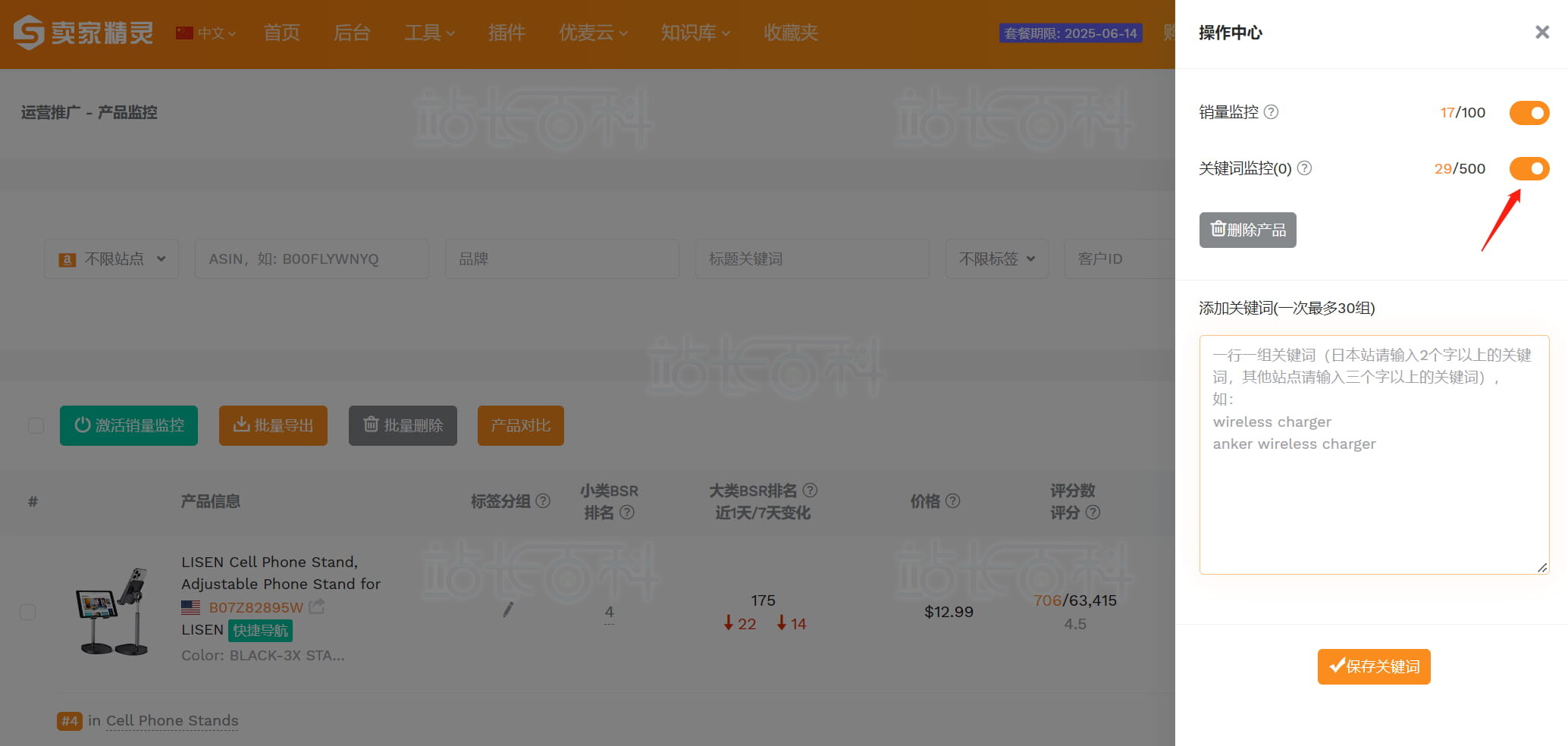Select the 卖家精灵 logo icon
The image size is (1568, 746).
[28, 32]
